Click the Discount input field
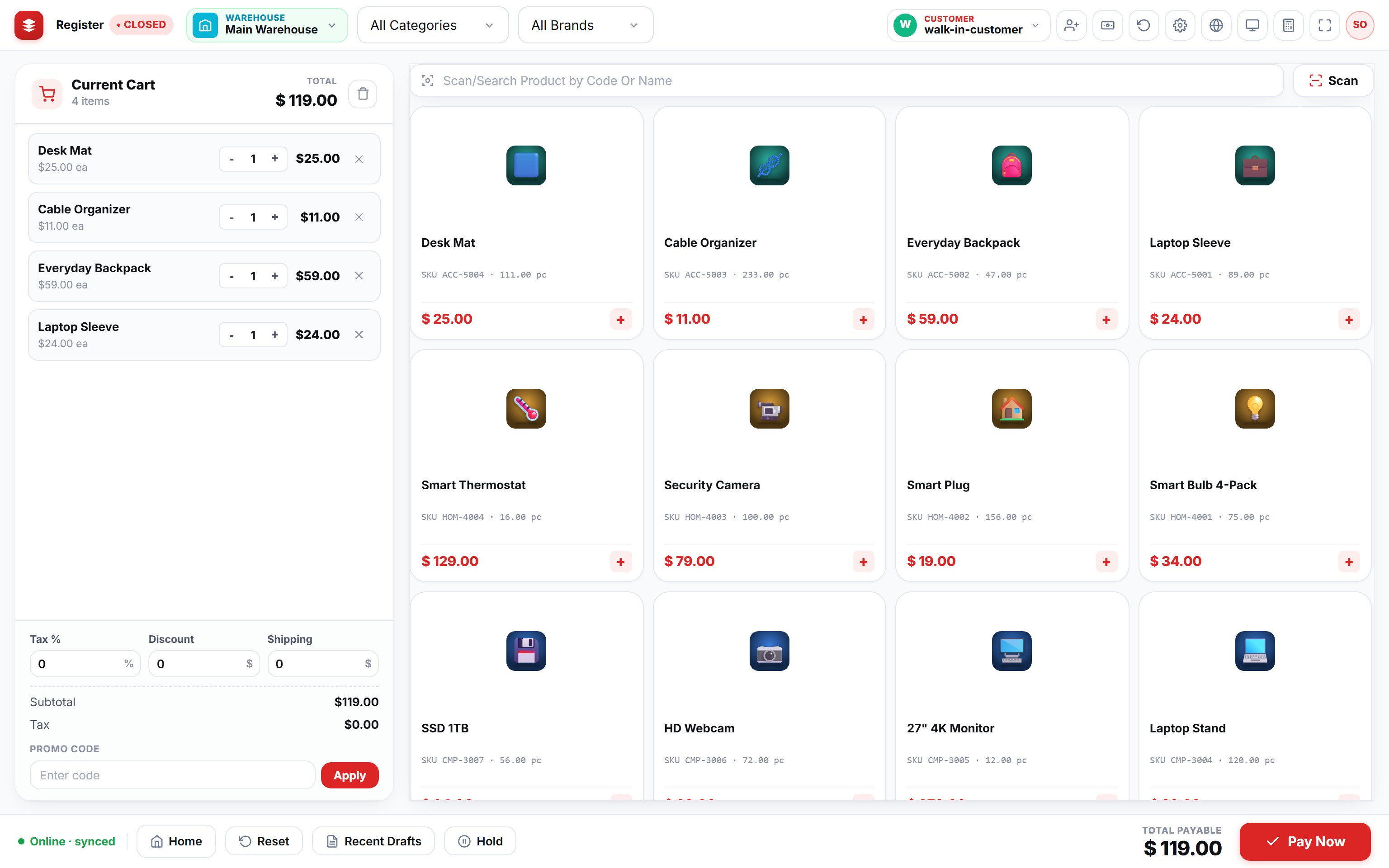 (x=204, y=664)
